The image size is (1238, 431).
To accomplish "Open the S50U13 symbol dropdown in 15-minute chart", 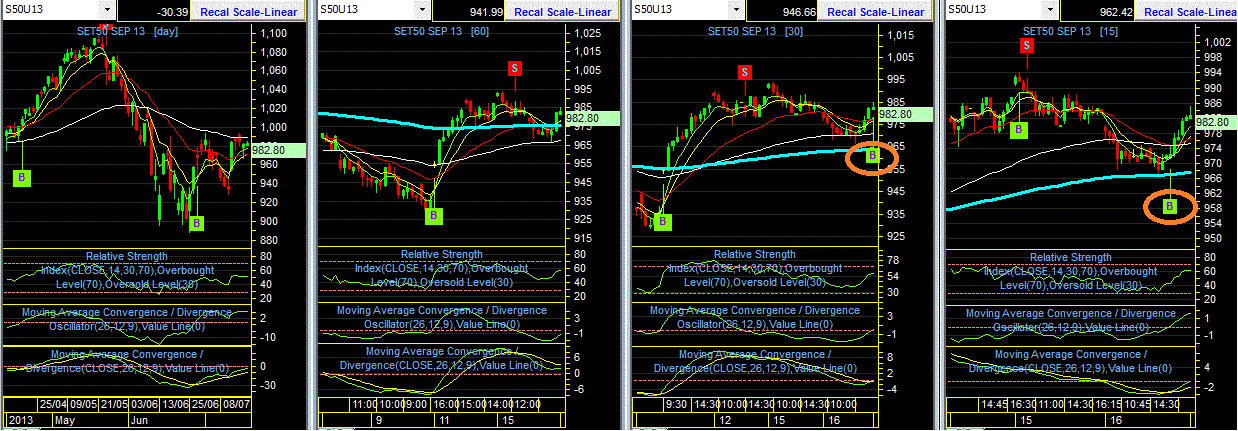I will click(x=1049, y=10).
